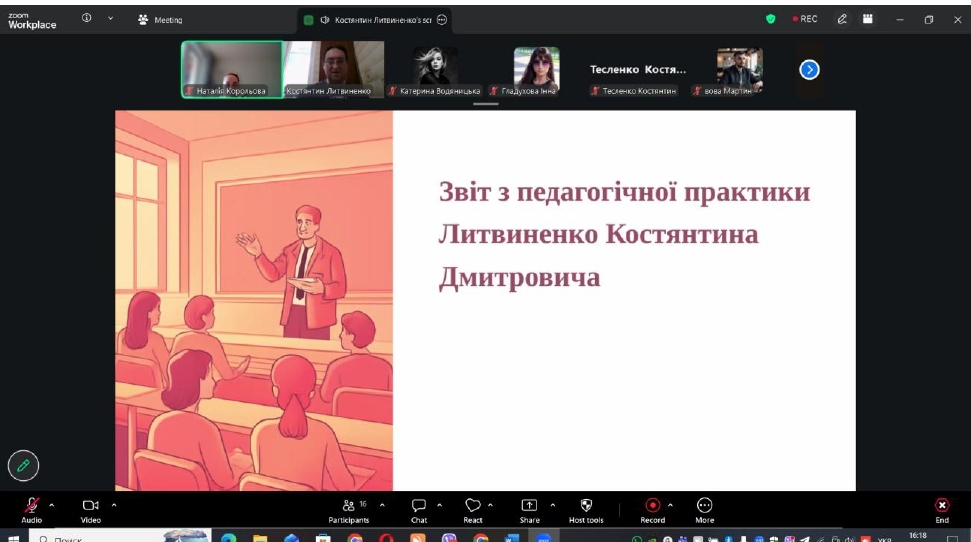Viewport: 971px width, 542px height.
Task: Unmute microphone with Audio button
Action: 32,510
